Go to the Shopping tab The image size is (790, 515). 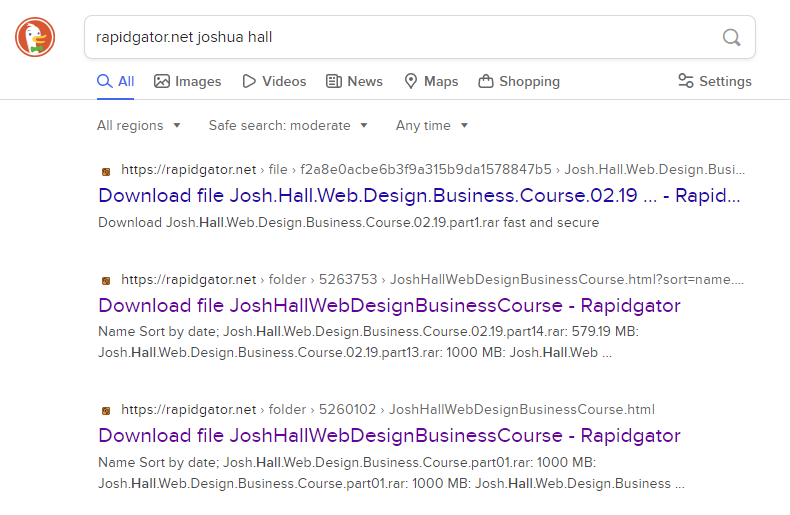tap(519, 81)
